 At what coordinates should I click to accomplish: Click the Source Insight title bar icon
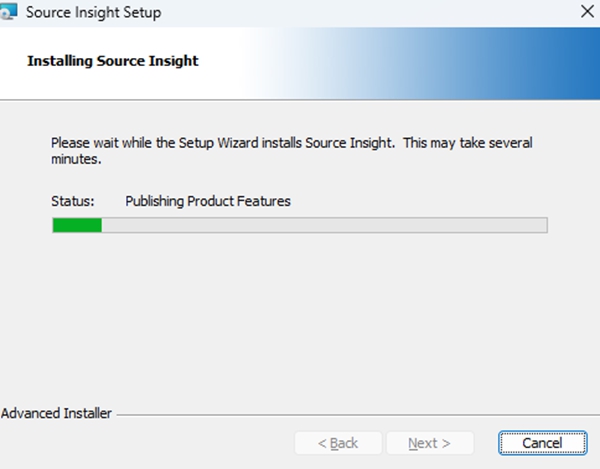[x=9, y=12]
